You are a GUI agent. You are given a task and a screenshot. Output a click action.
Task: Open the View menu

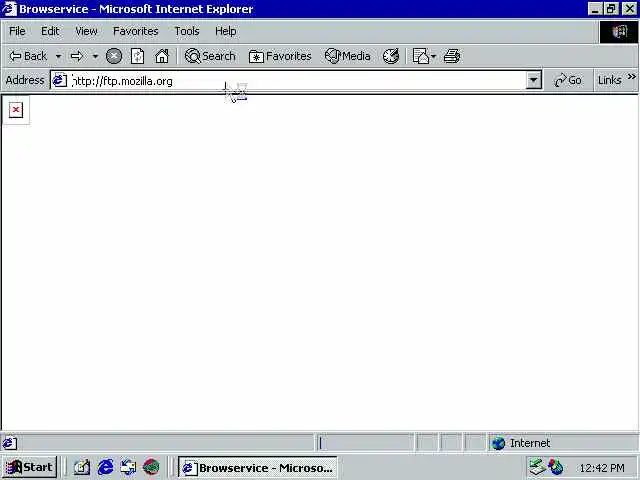[86, 31]
